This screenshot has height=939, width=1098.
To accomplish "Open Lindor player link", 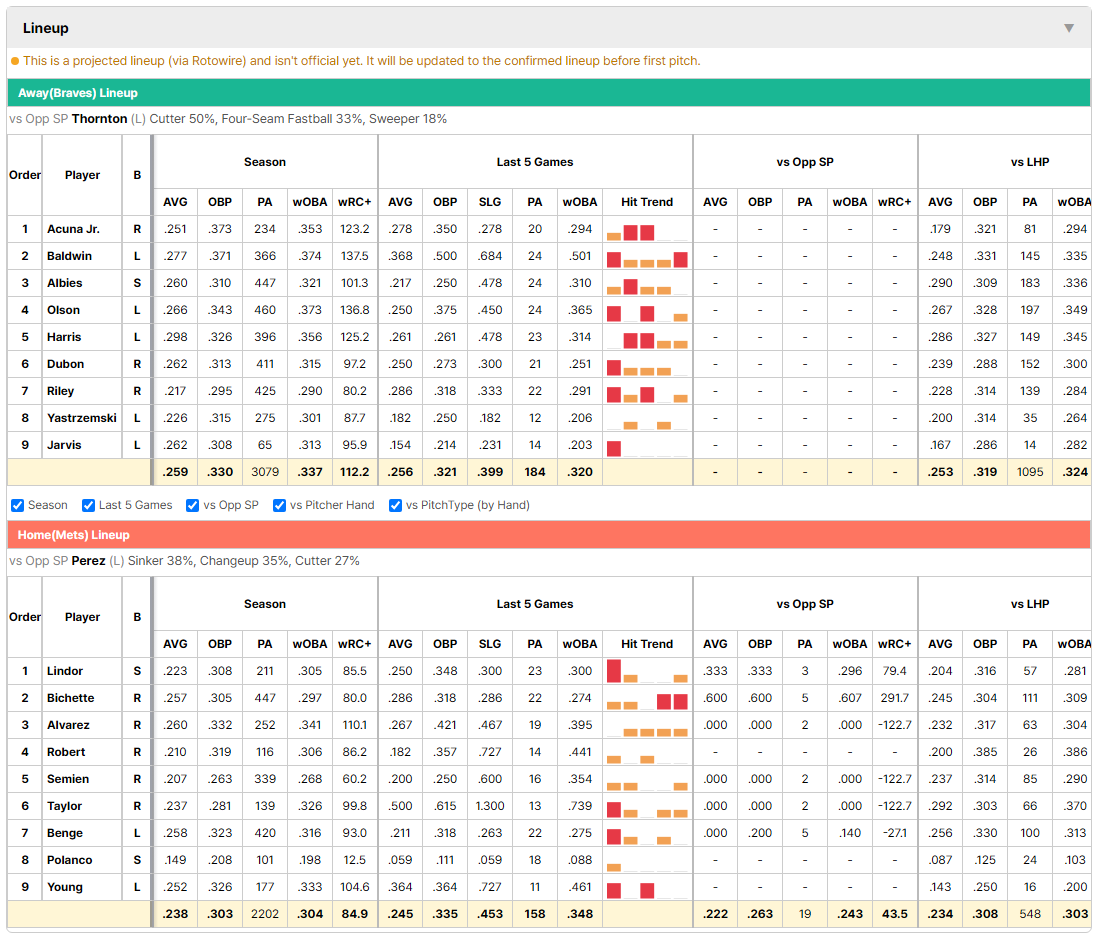I will 65,671.
